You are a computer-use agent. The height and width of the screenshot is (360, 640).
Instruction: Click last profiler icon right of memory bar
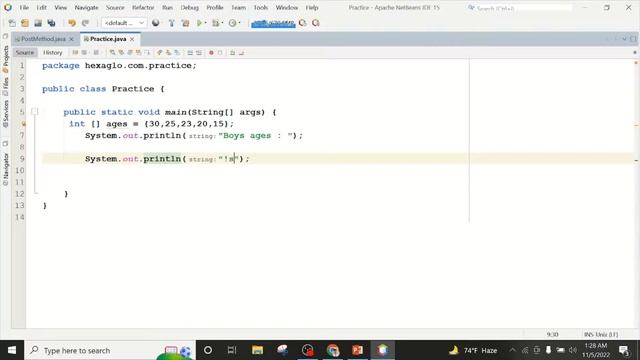(316, 23)
